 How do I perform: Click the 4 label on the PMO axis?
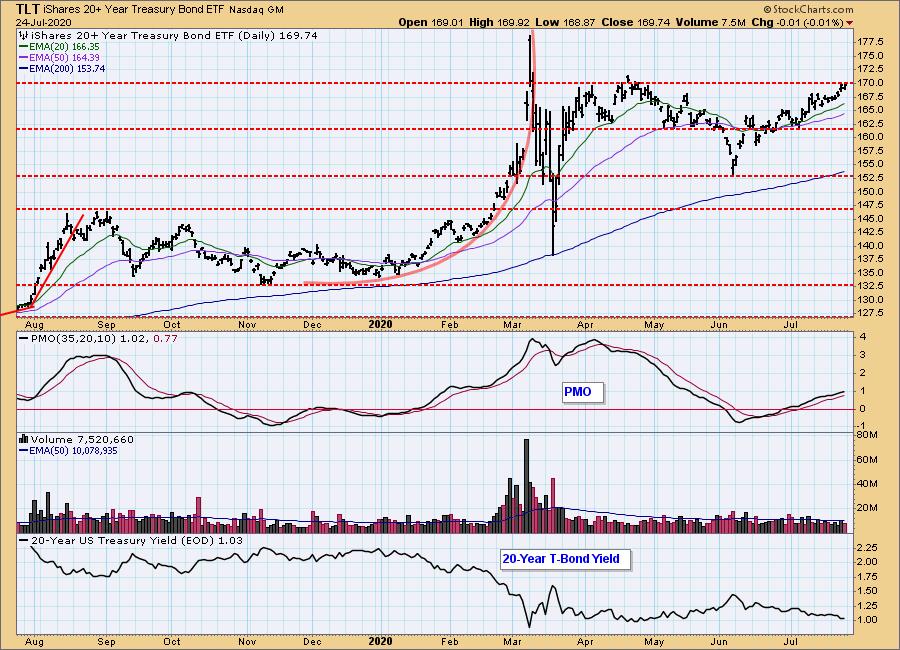pyautogui.click(x=863, y=337)
